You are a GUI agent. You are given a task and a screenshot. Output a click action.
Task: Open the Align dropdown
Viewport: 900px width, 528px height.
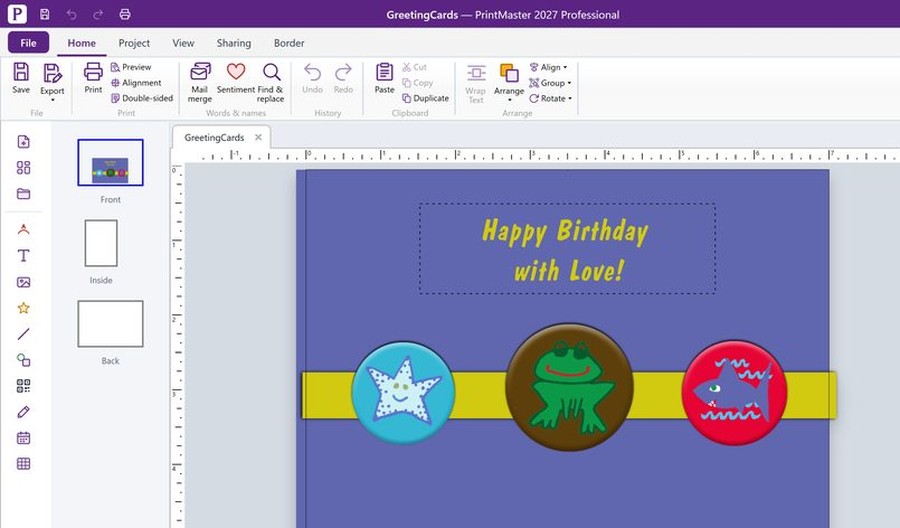(x=548, y=67)
